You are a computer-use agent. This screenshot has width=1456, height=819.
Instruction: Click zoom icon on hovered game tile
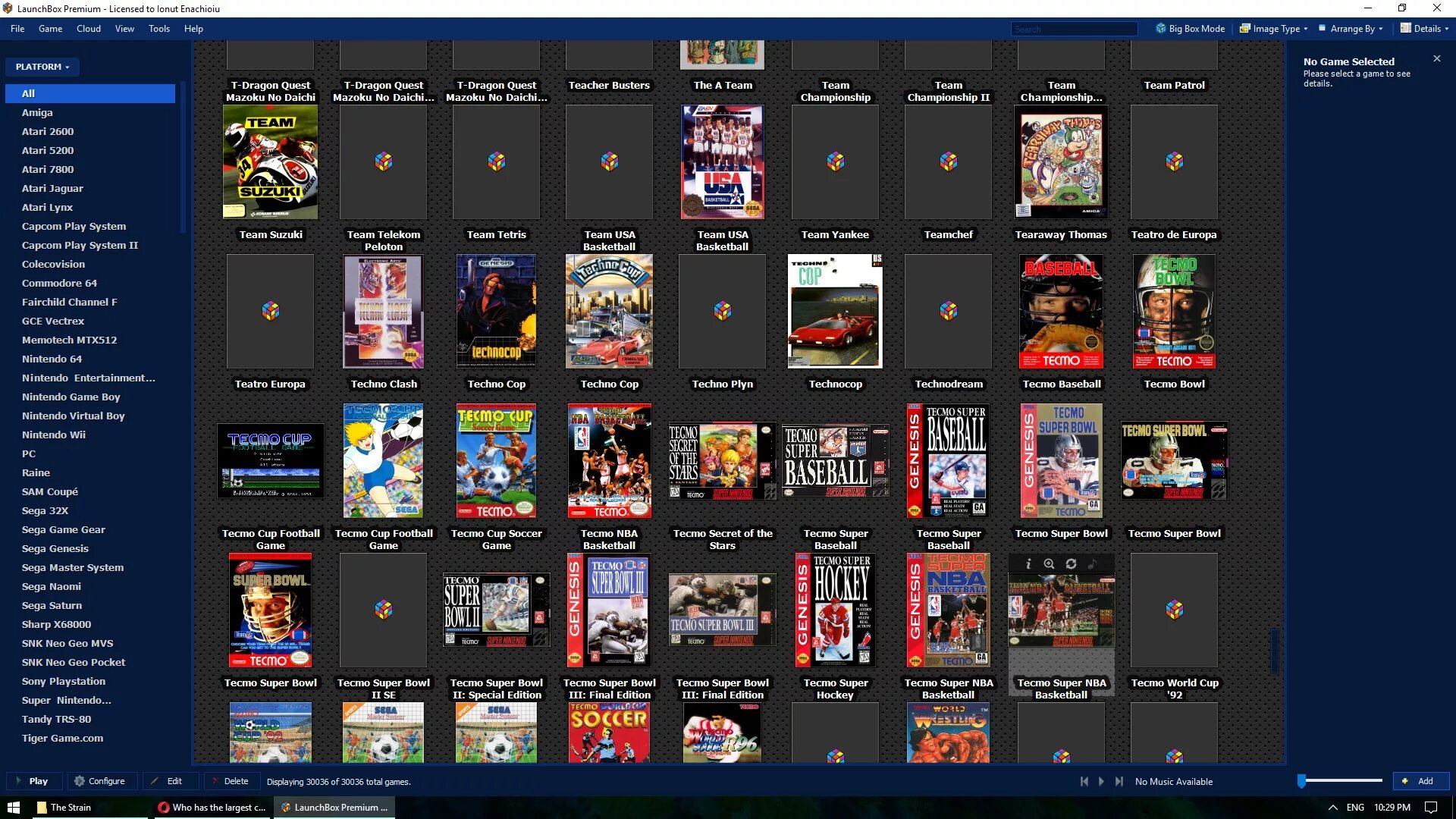coord(1049,563)
